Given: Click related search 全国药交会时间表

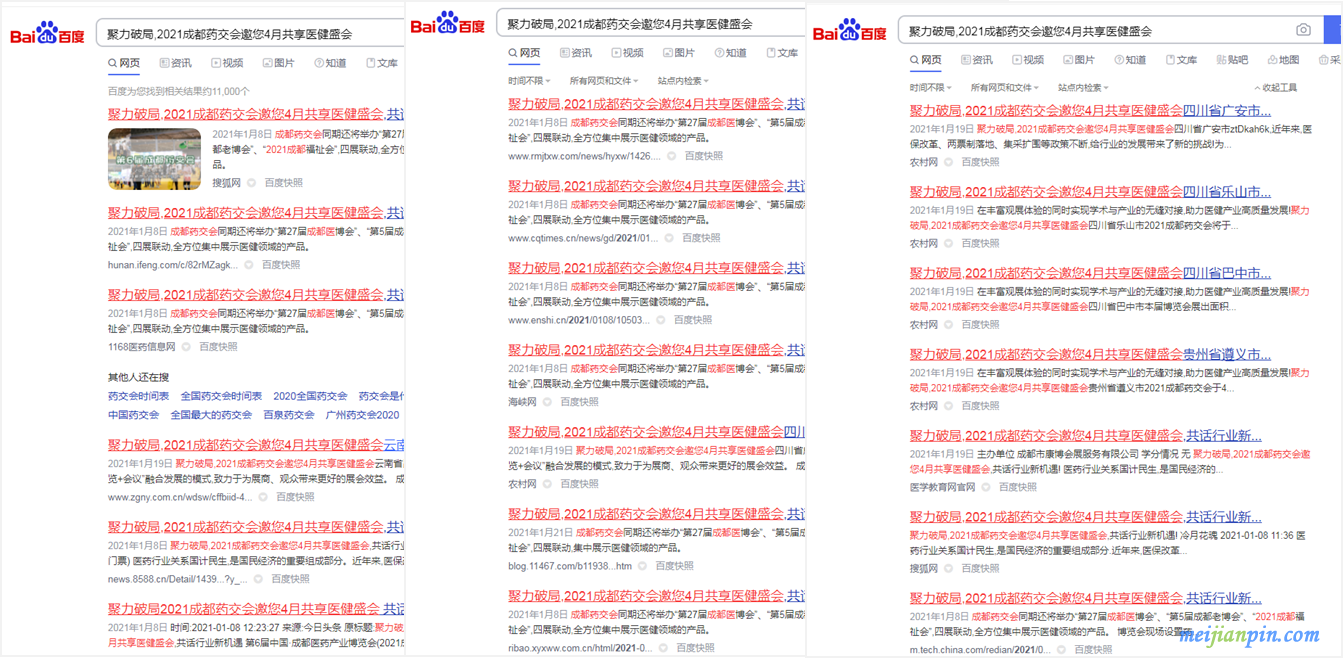Looking at the screenshot, I should coord(221,396).
